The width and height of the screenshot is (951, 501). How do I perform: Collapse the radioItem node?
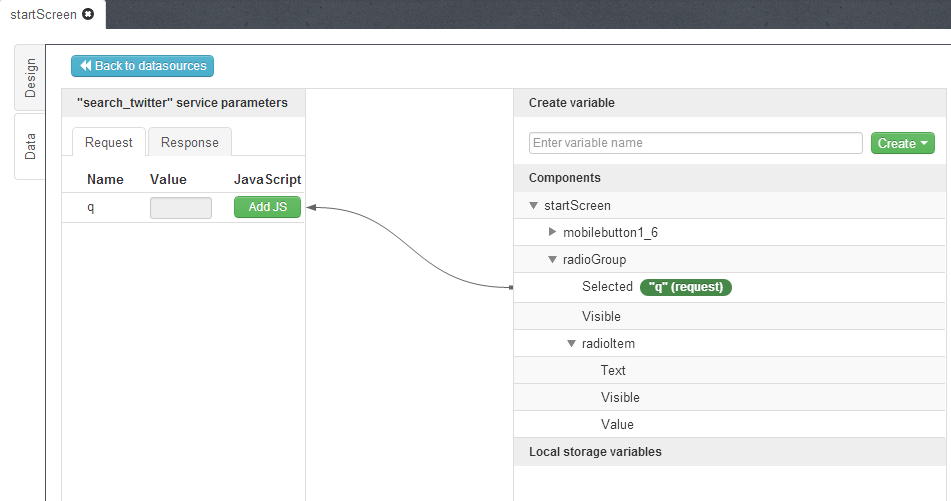tap(571, 344)
